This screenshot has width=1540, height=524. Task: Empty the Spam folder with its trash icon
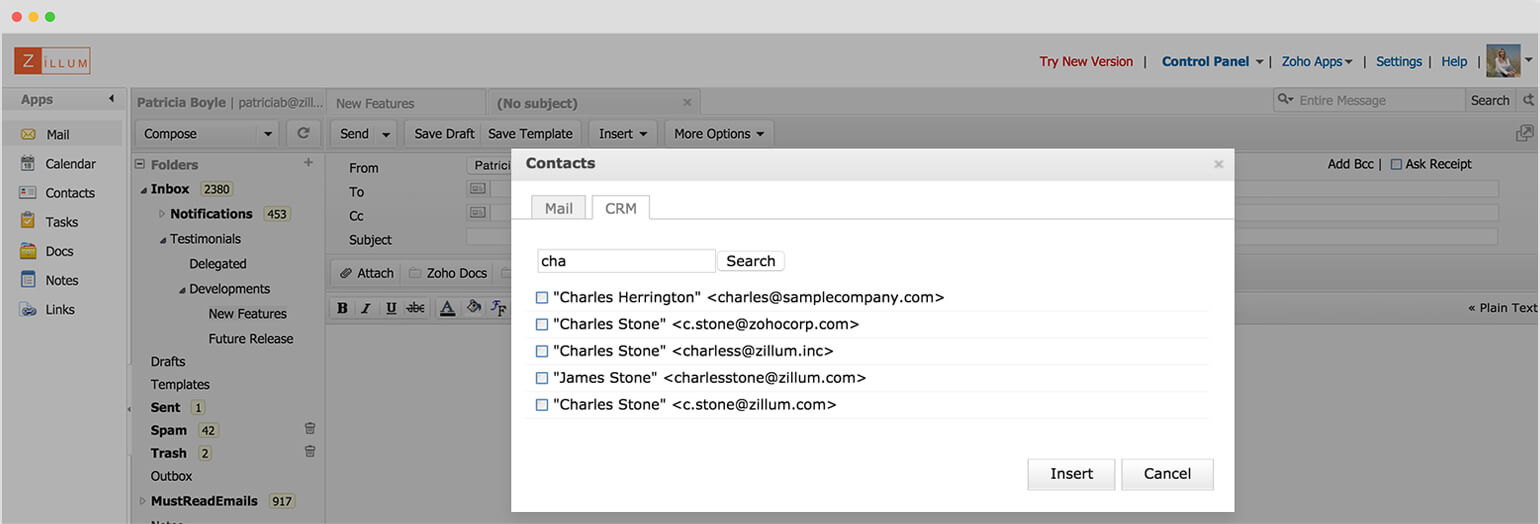pyautogui.click(x=310, y=428)
